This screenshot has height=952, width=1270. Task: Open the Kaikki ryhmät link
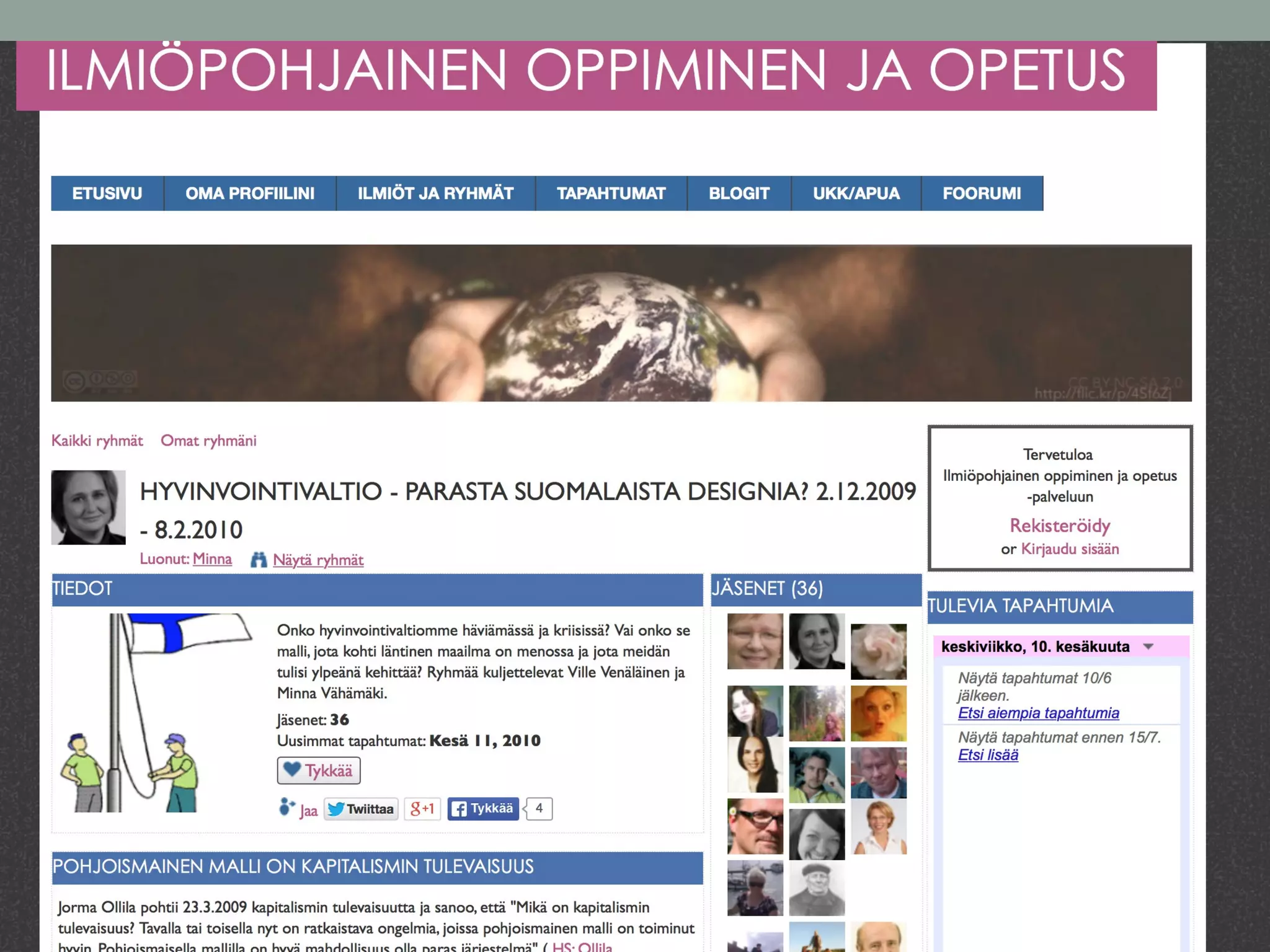click(97, 441)
